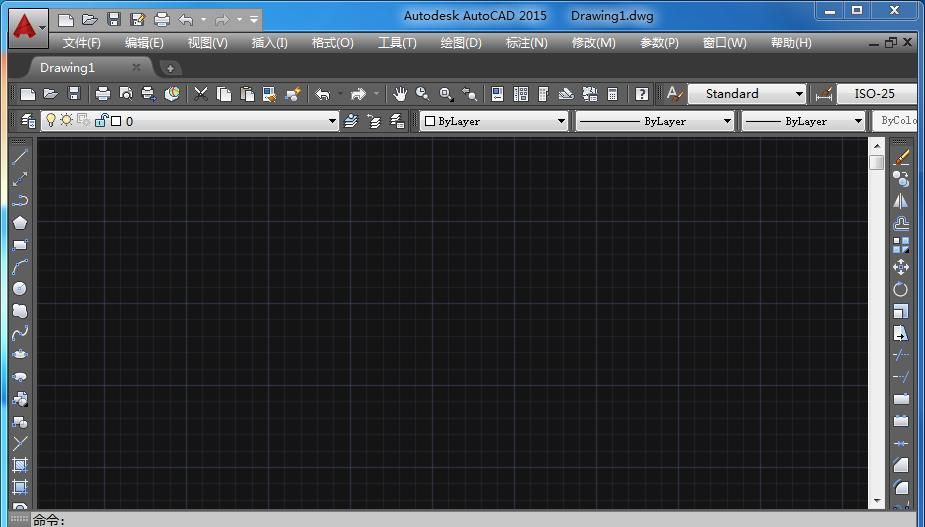The width and height of the screenshot is (925, 527).
Task: Select the Rotate modify tool
Action: pyautogui.click(x=901, y=289)
